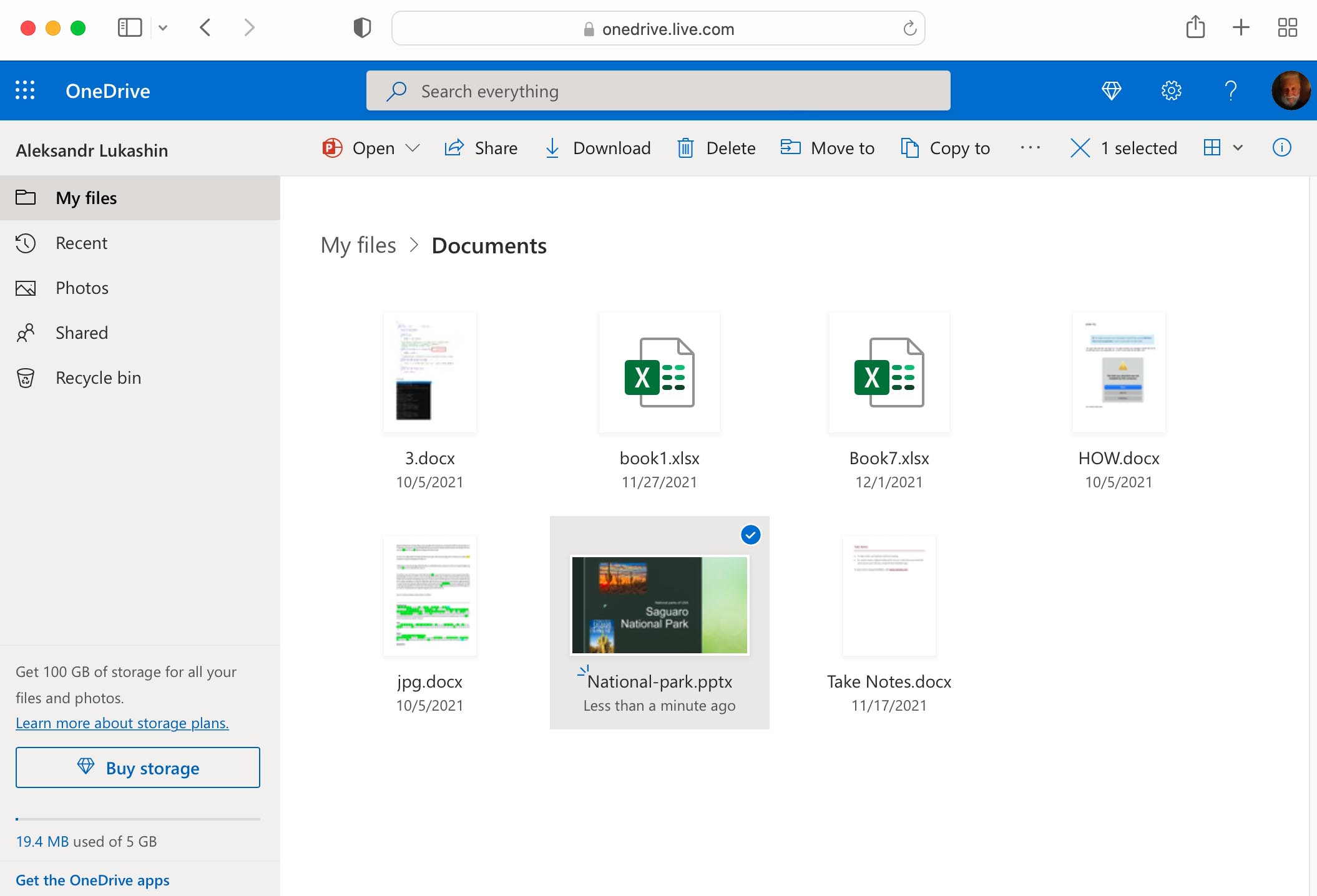
Task: Click the Info icon on the right
Action: tap(1281, 148)
